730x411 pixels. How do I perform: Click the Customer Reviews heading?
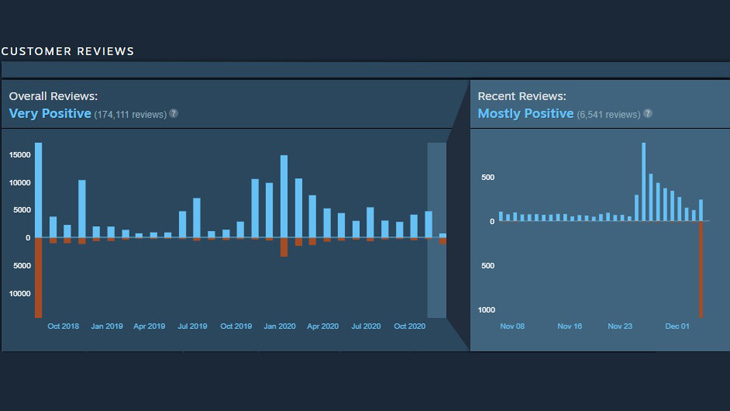pyautogui.click(x=68, y=51)
